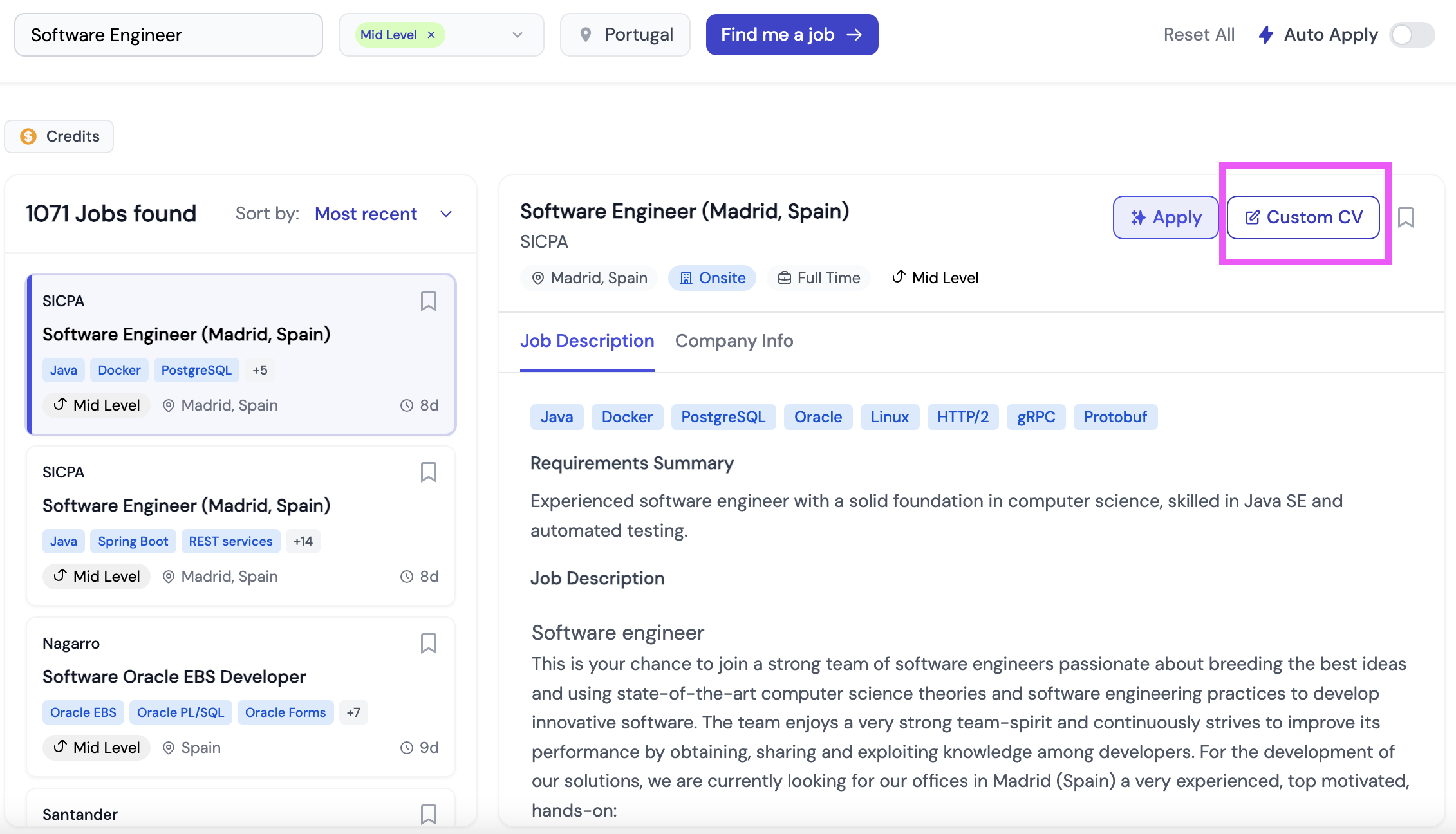Select the Job Description tab
This screenshot has width=1456, height=834.
587,340
